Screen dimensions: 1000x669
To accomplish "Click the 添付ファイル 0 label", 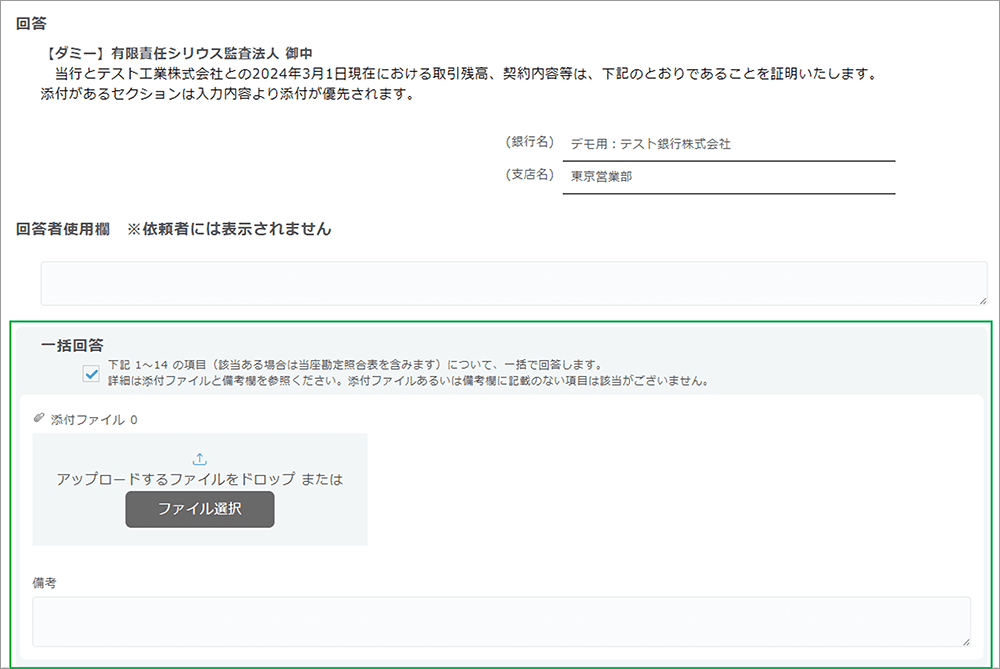I will [94, 420].
